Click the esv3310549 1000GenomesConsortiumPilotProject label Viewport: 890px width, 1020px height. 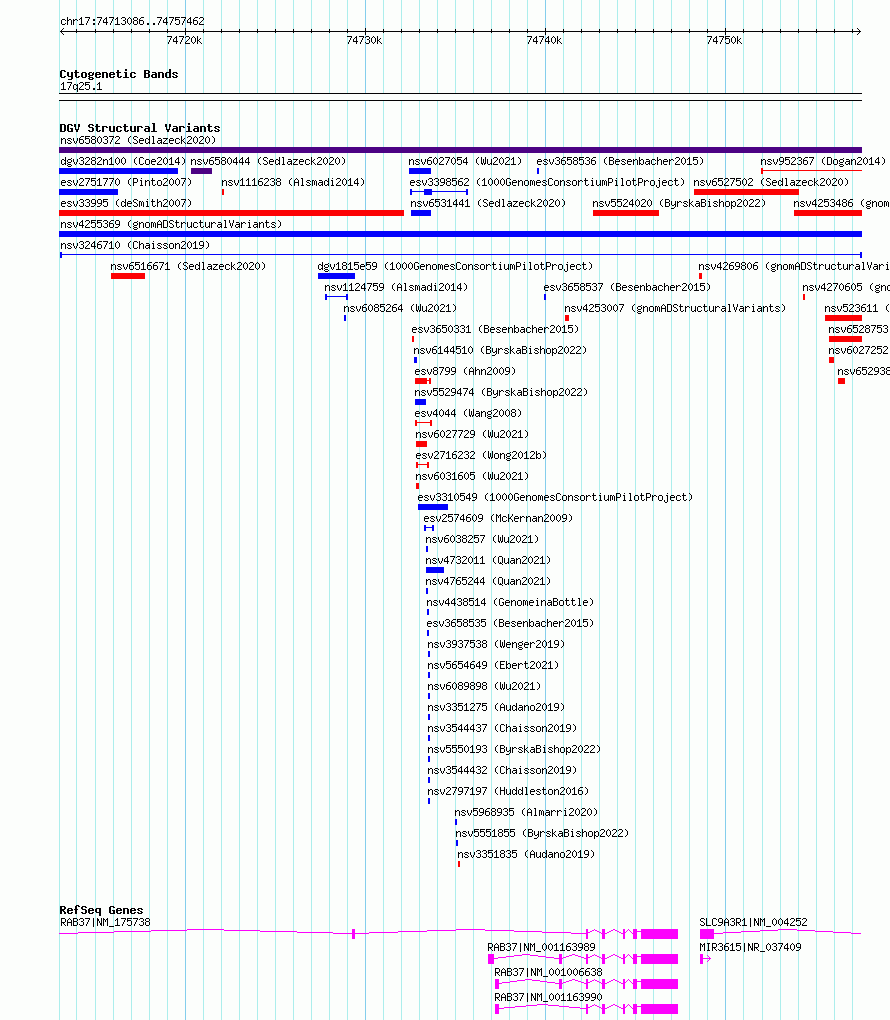(556, 497)
